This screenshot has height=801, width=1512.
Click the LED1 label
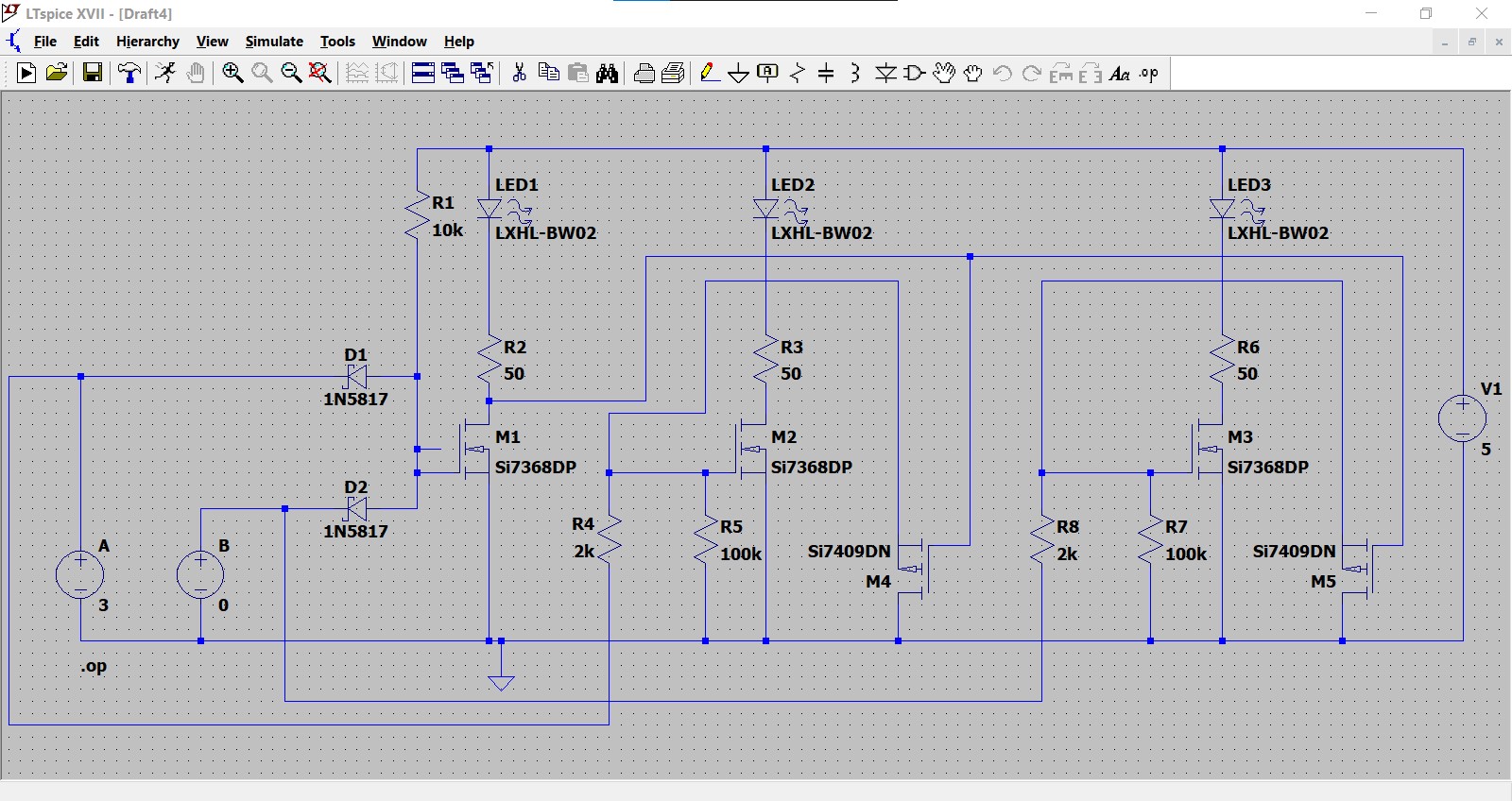pyautogui.click(x=517, y=185)
